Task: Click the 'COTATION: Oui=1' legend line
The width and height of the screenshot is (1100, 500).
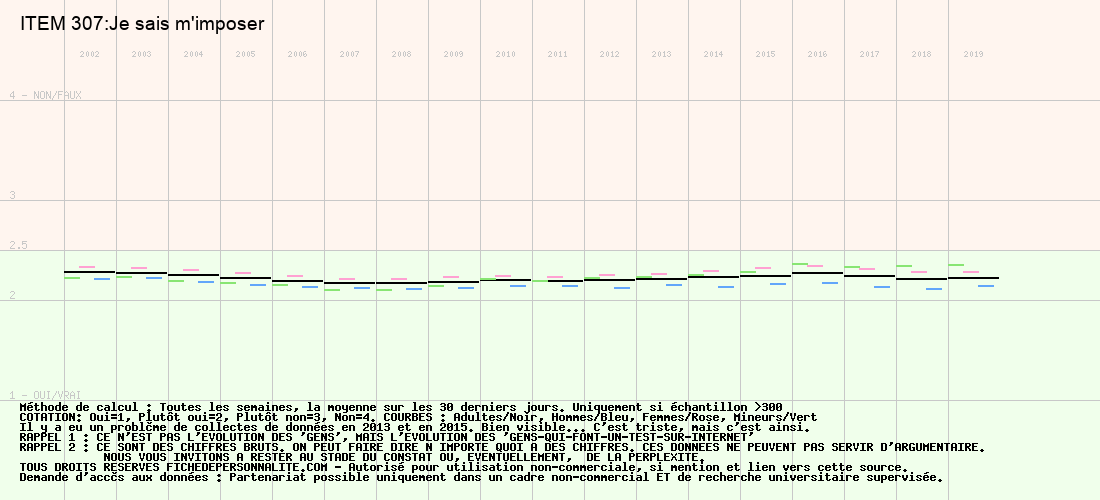Action: click(418, 417)
